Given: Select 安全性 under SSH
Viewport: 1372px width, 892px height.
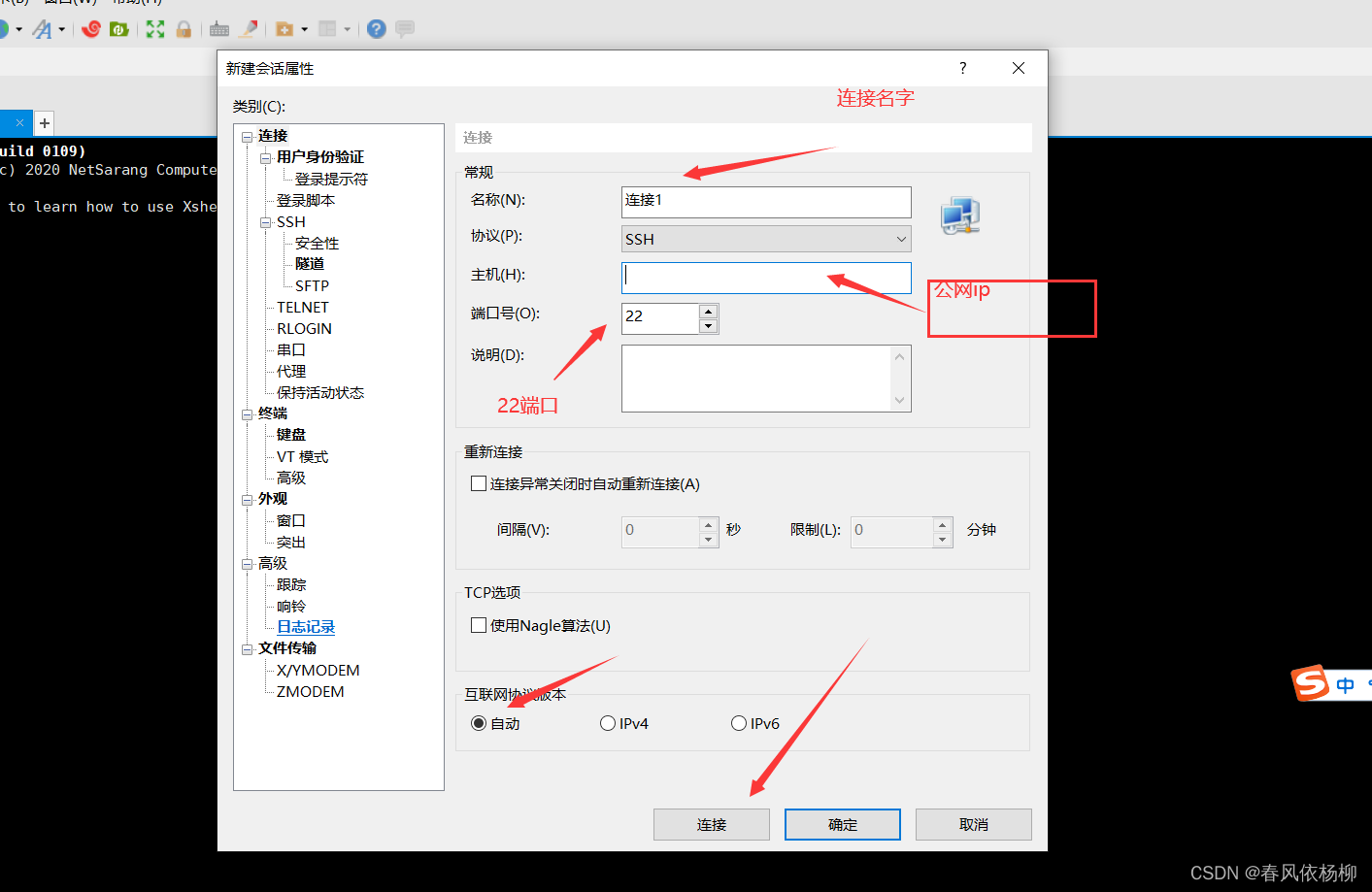Looking at the screenshot, I should point(317,243).
